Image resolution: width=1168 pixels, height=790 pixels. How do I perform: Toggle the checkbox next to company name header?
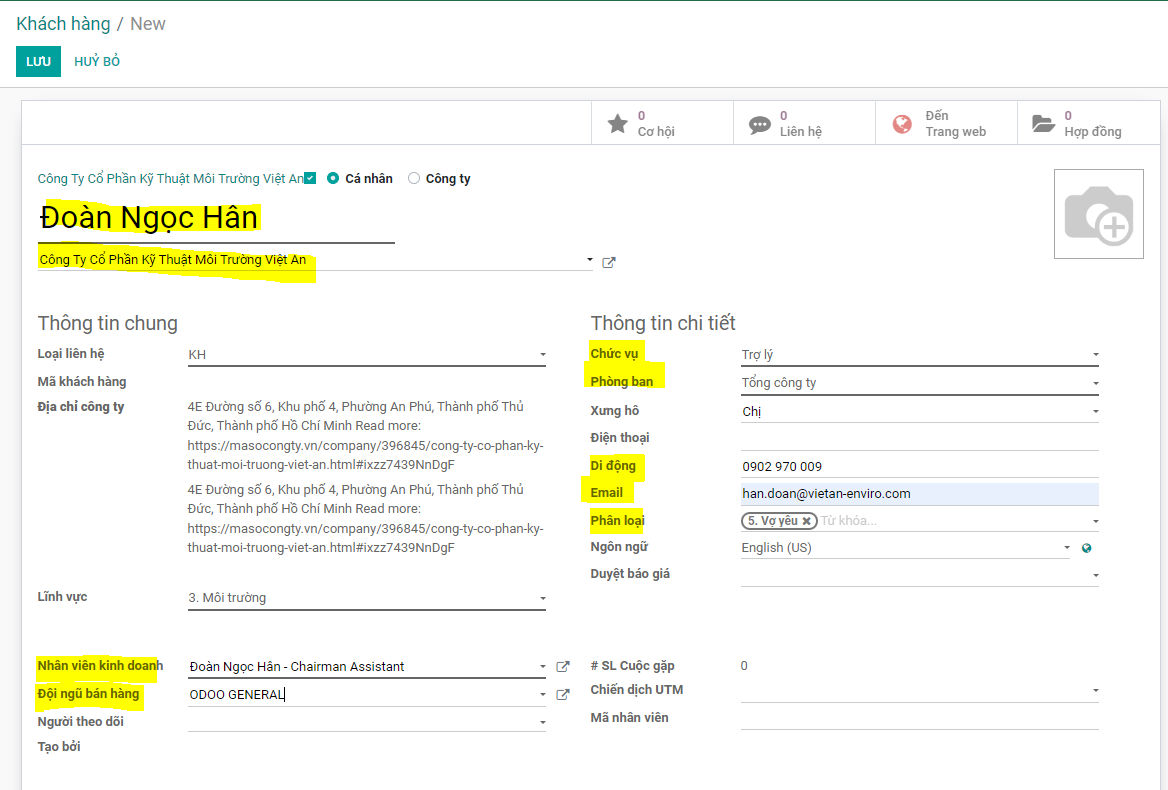coord(310,178)
